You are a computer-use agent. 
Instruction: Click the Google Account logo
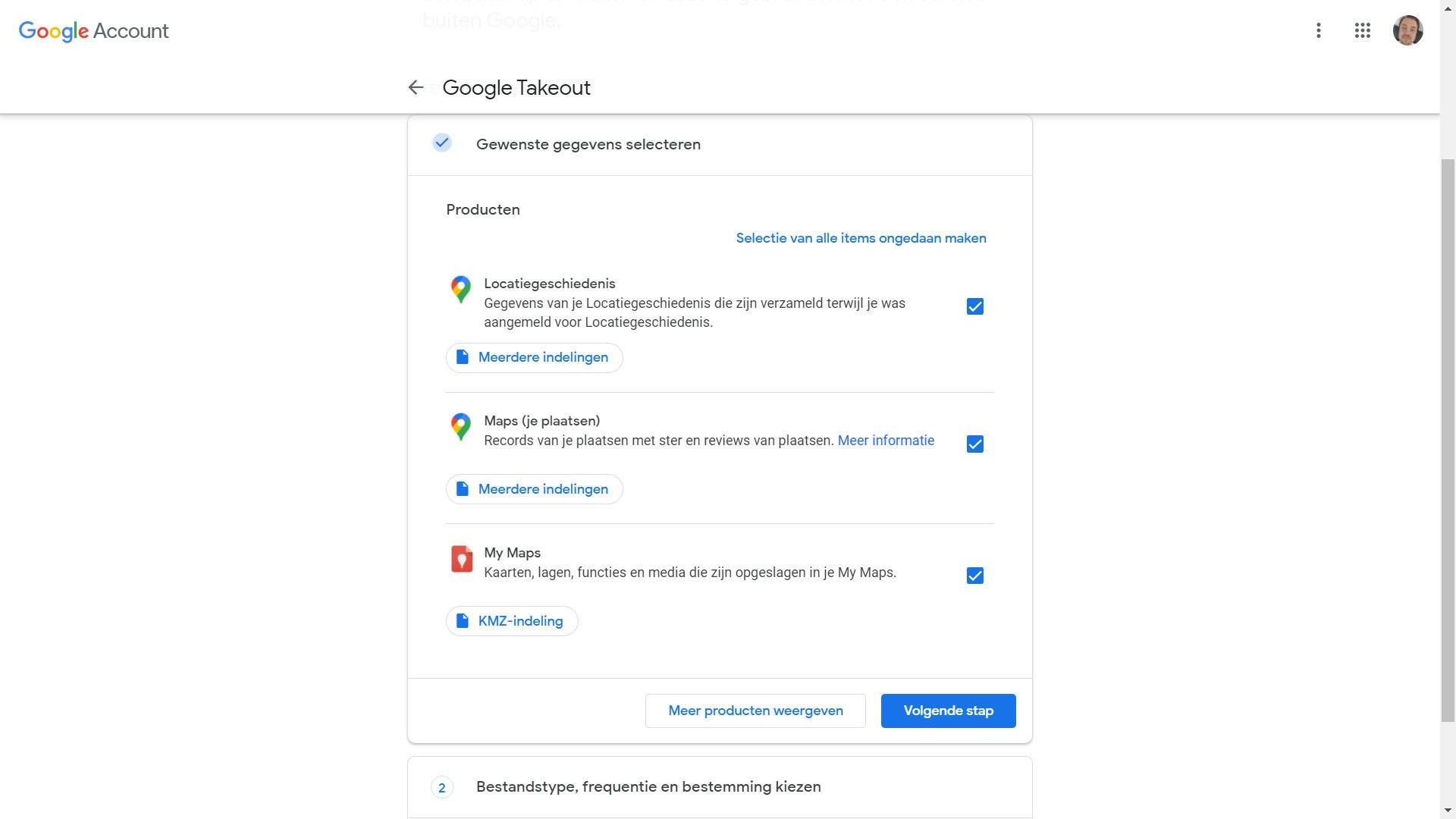point(94,31)
